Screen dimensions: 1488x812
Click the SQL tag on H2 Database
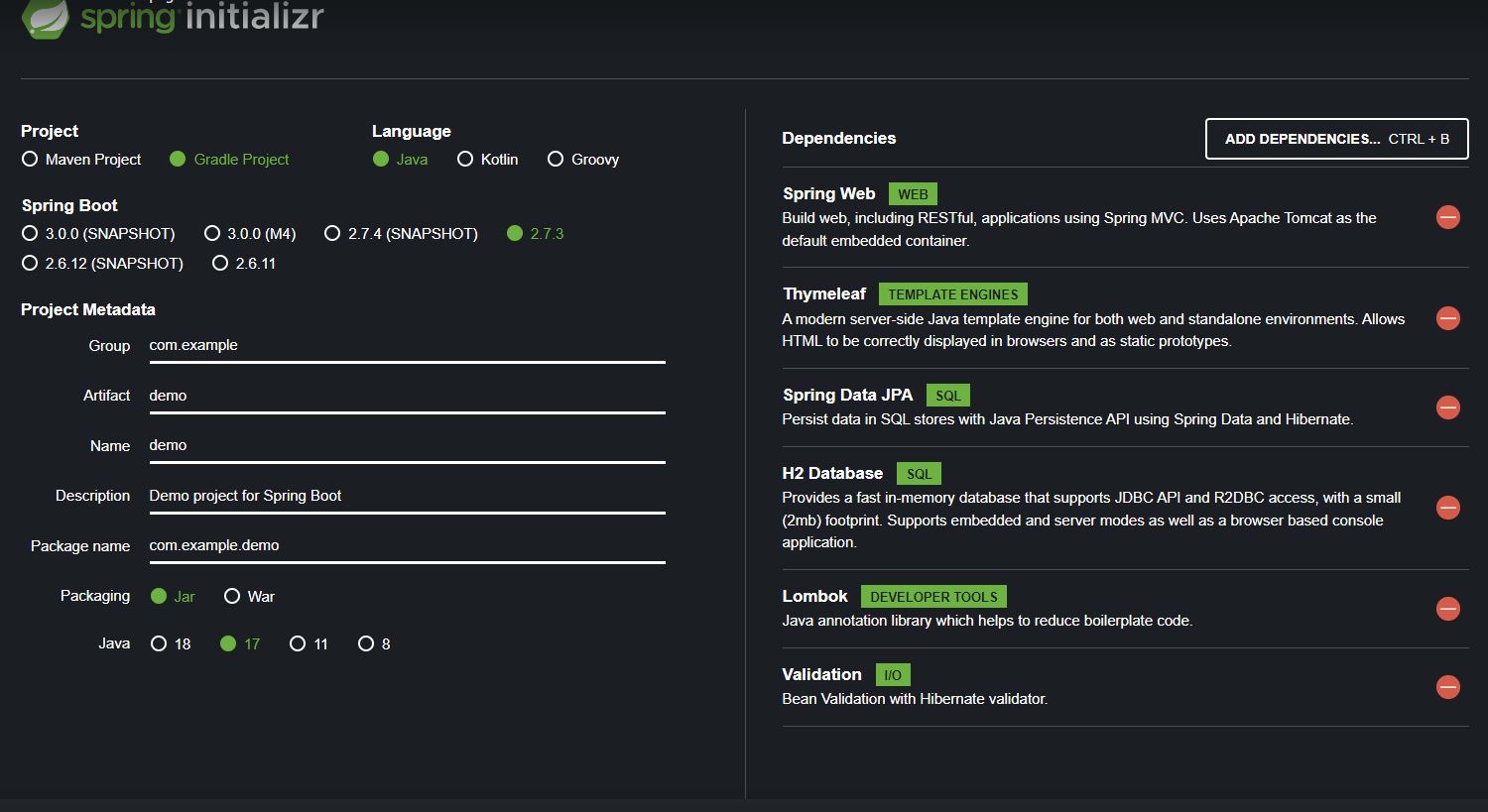pyautogui.click(x=919, y=474)
